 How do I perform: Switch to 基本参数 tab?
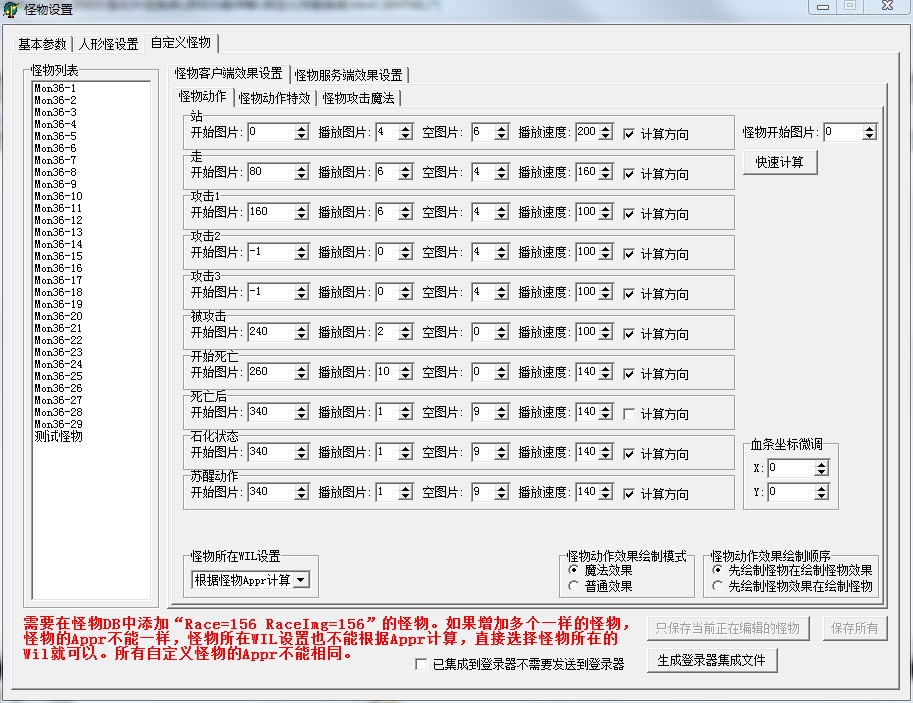click(x=42, y=44)
